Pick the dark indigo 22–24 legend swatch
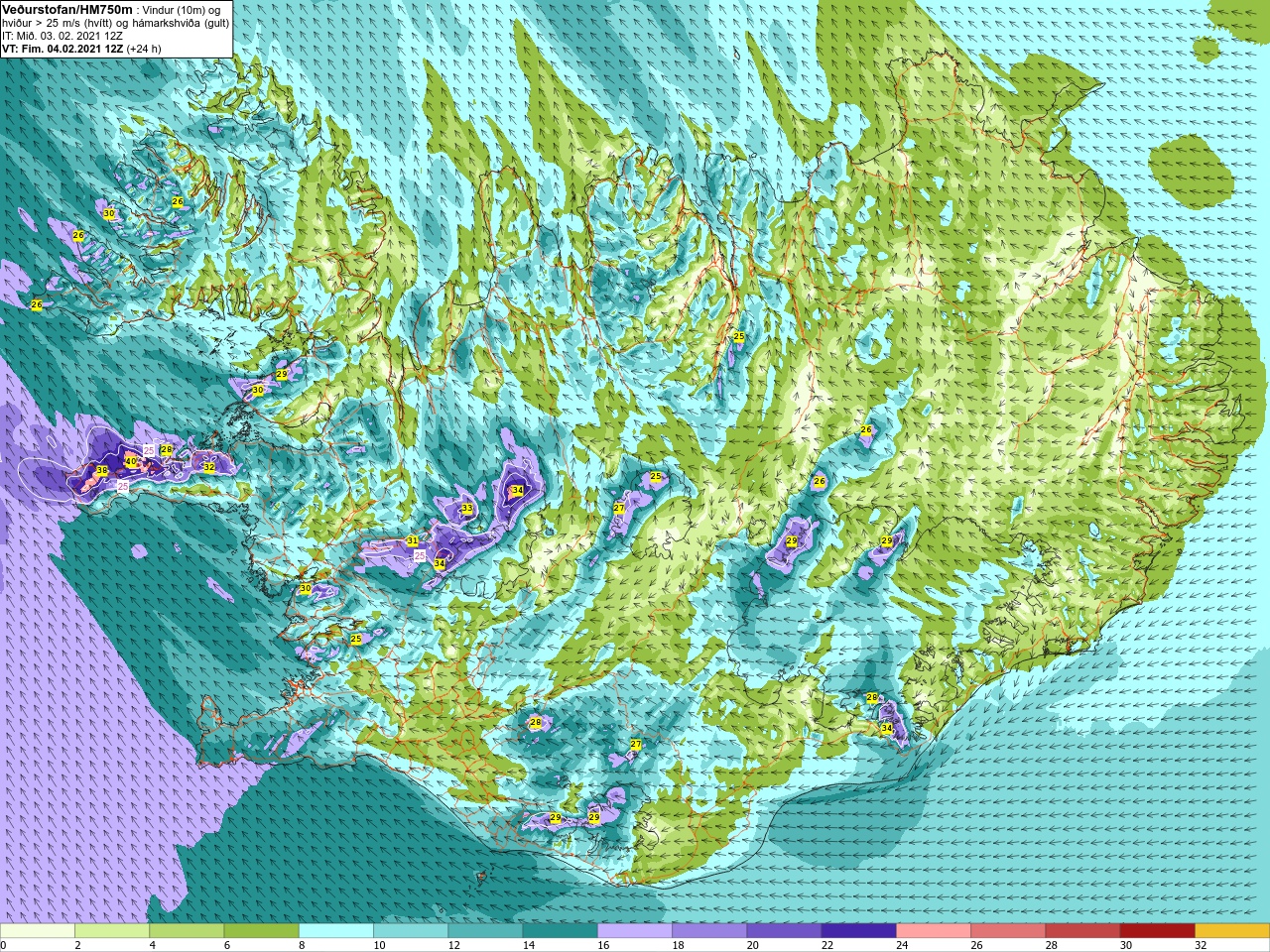 [859, 931]
